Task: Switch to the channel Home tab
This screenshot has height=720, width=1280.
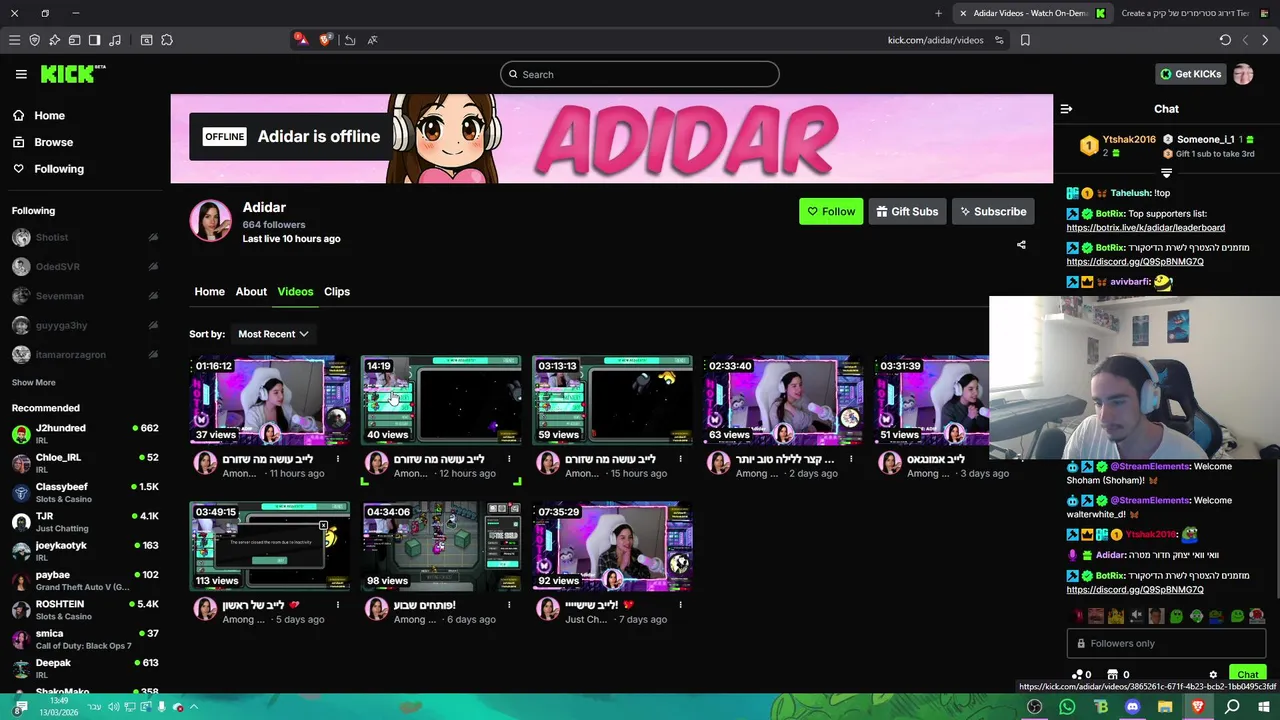Action: tap(209, 291)
